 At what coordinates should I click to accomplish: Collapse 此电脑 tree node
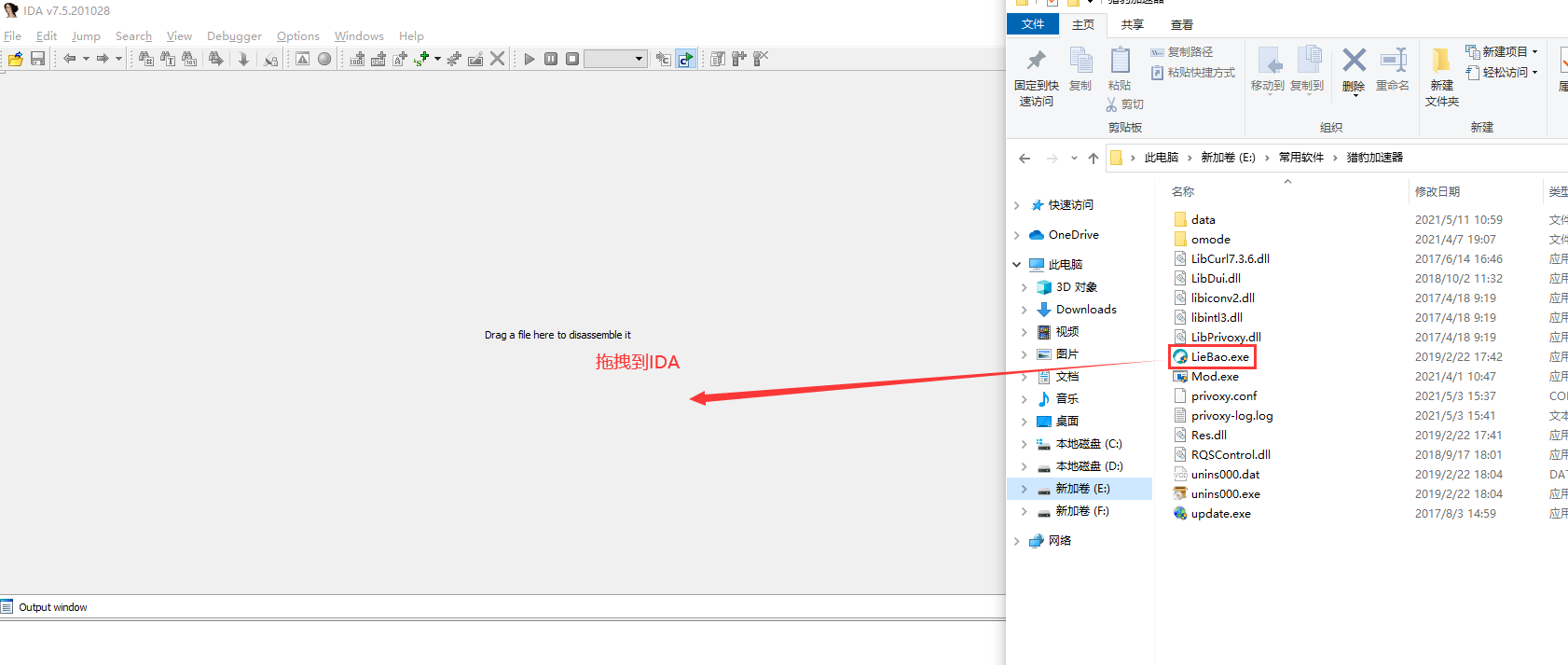click(1017, 265)
